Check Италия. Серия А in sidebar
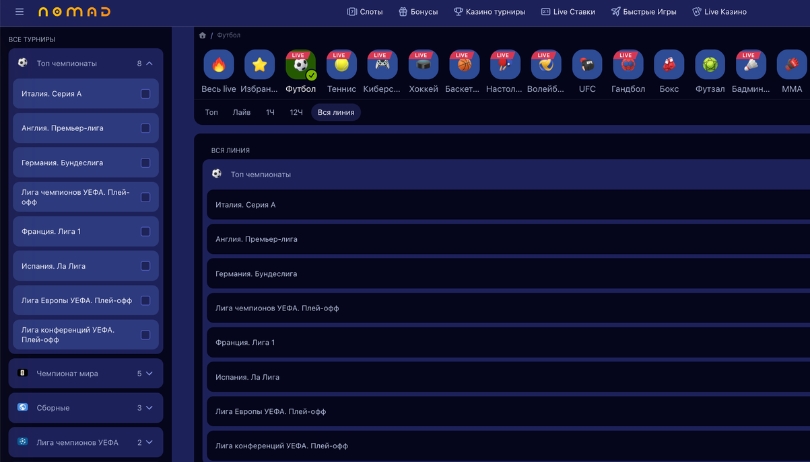This screenshot has height=462, width=810. pos(145,94)
